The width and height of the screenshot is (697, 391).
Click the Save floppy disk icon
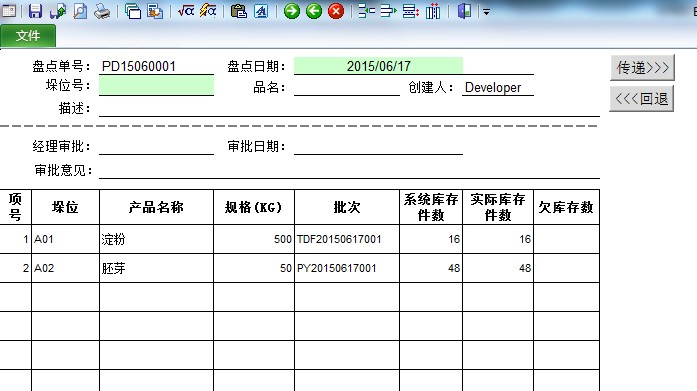[x=35, y=11]
